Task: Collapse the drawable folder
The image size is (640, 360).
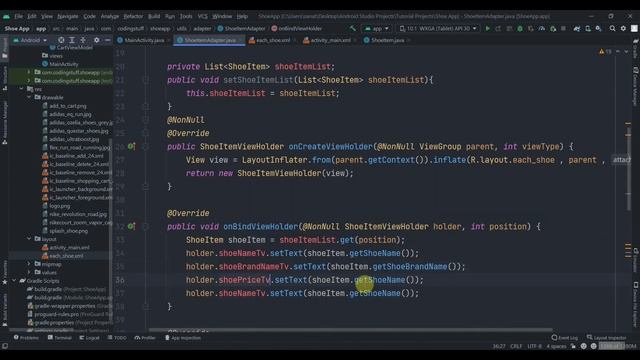Action: (x=29, y=97)
